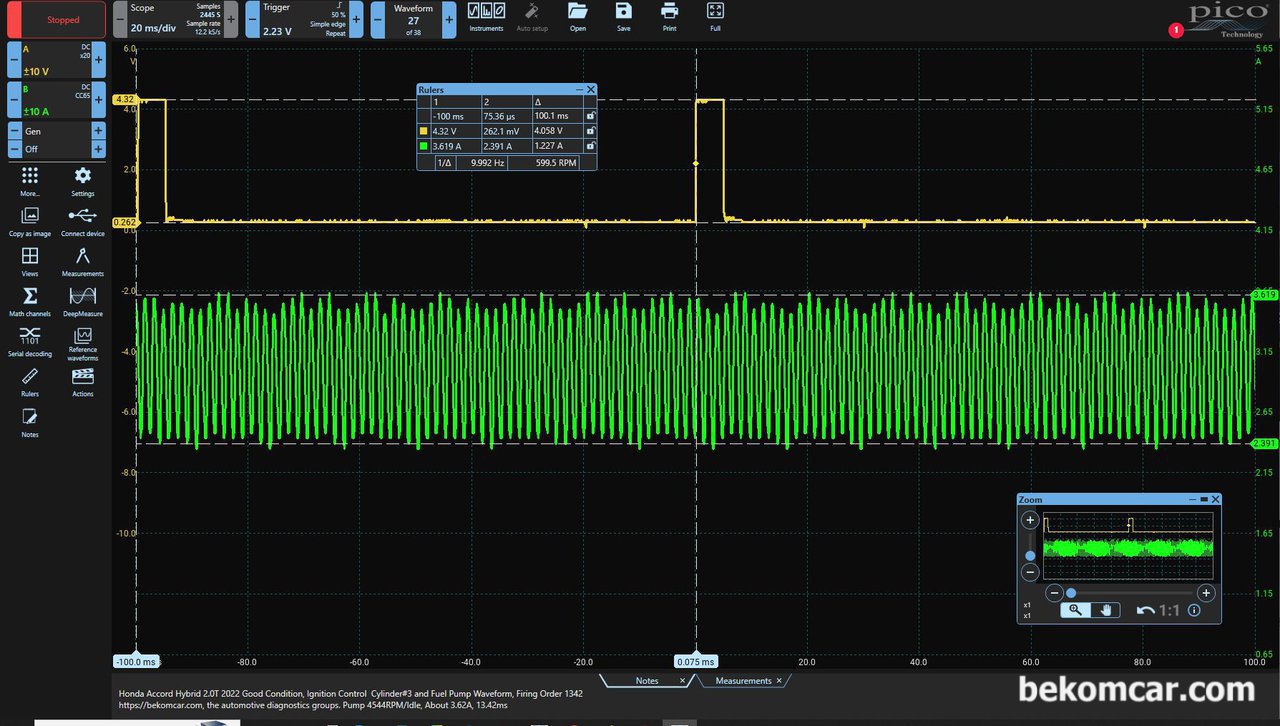Open Reference waveforms
The width and height of the screenshot is (1280, 726).
pyautogui.click(x=83, y=343)
